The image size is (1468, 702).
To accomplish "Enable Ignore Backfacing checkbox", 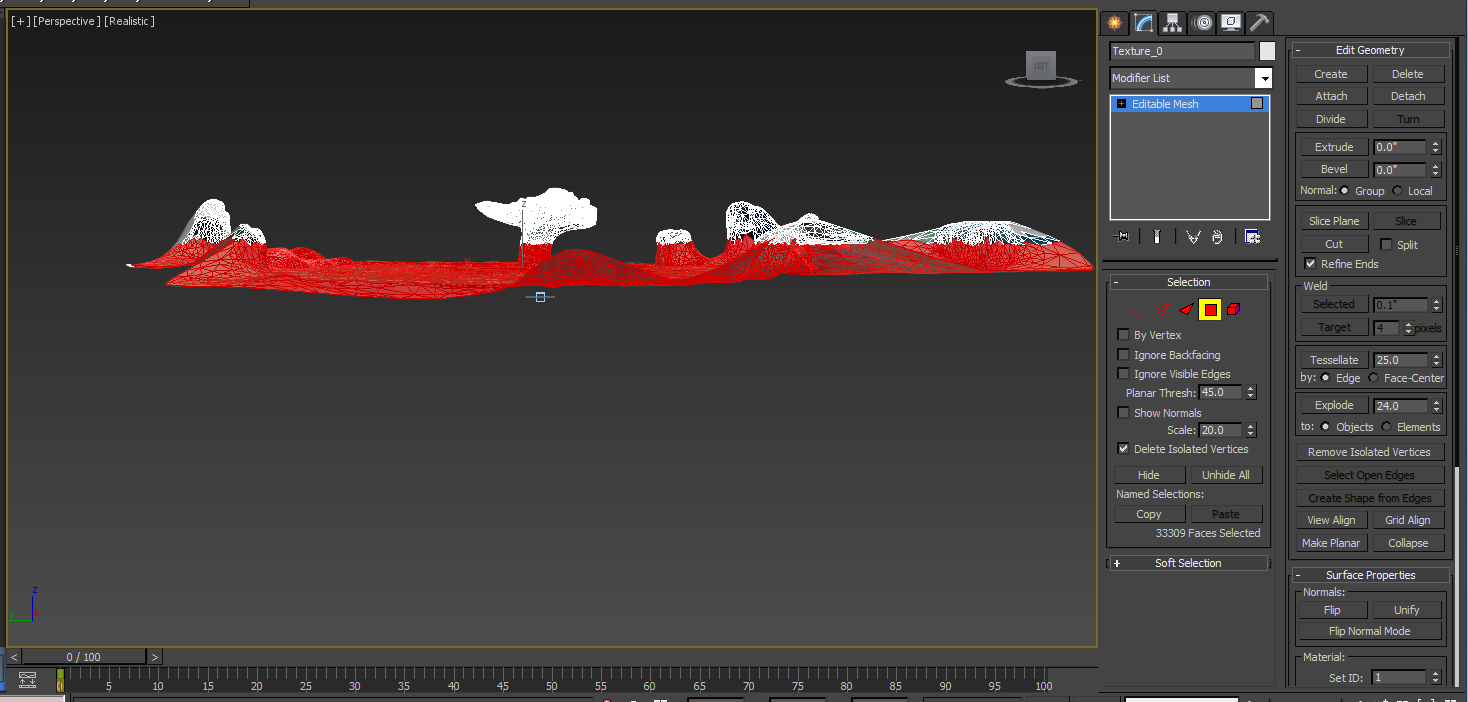I will point(1123,355).
